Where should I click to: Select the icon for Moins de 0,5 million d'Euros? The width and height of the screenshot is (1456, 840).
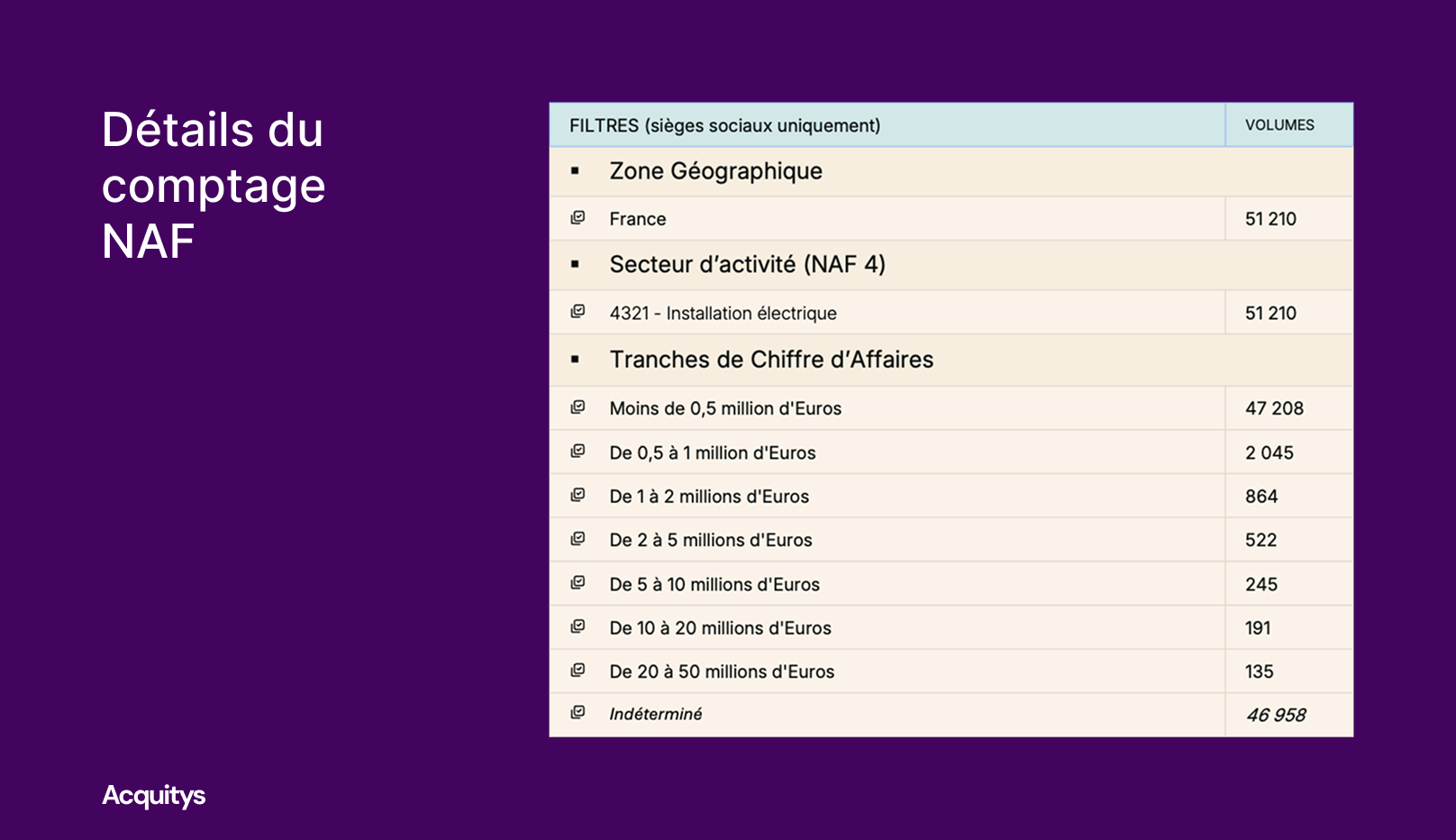[578, 407]
